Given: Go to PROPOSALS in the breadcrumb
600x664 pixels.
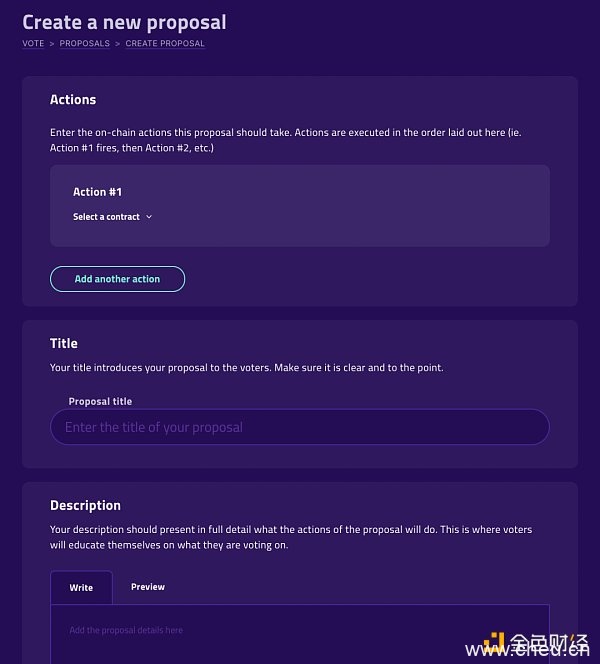Looking at the screenshot, I should pos(84,44).
